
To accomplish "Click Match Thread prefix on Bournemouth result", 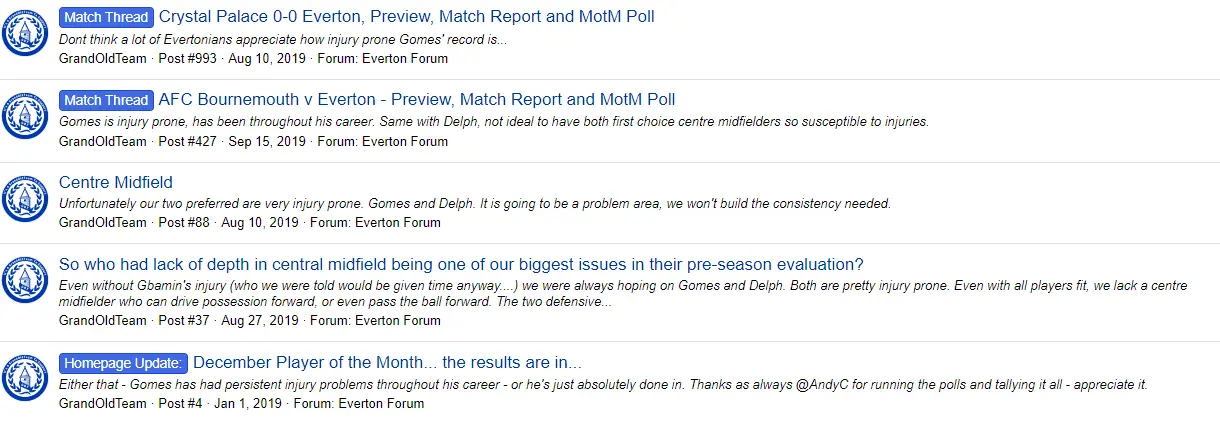I will click(x=106, y=100).
